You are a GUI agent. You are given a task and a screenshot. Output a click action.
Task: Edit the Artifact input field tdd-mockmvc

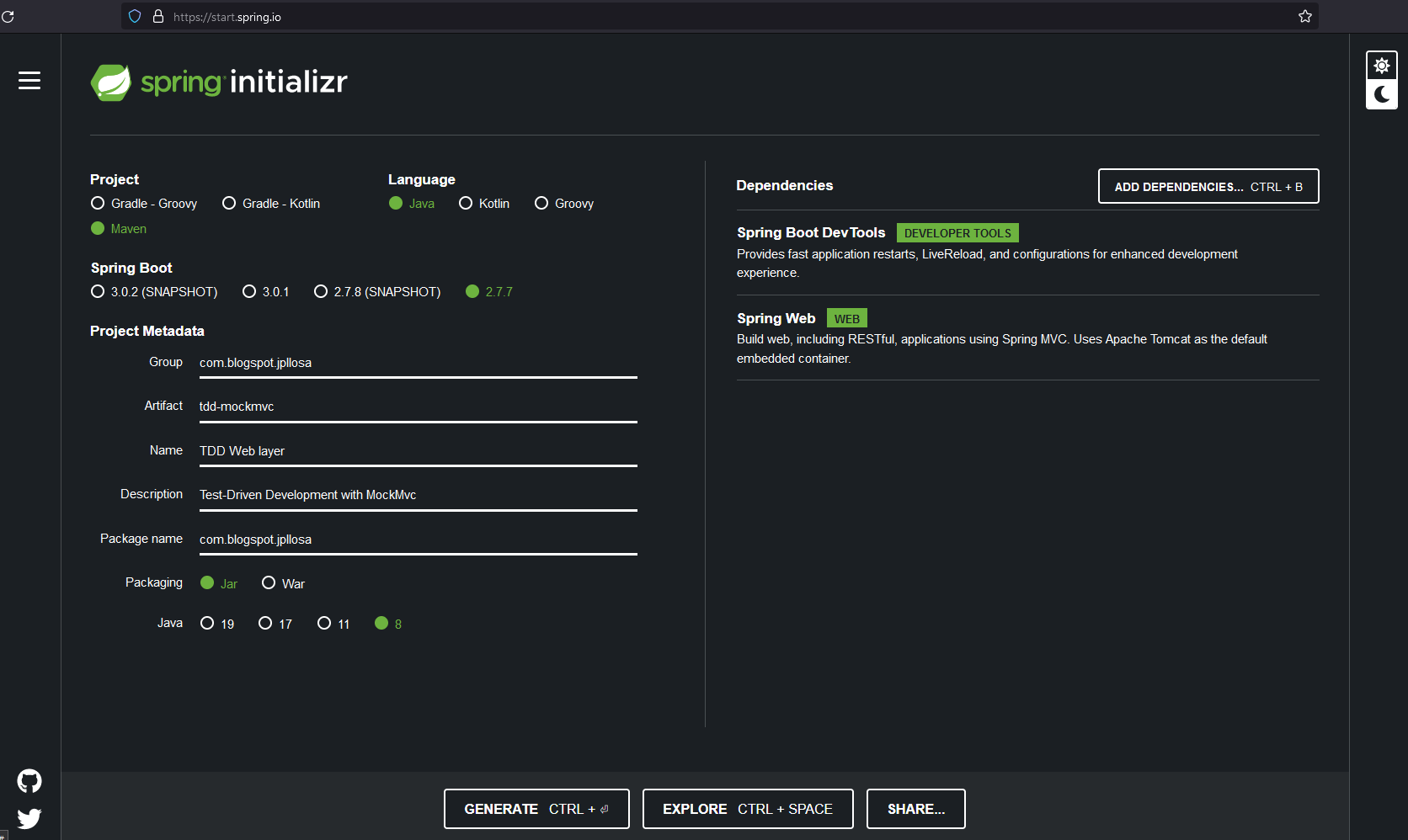418,407
